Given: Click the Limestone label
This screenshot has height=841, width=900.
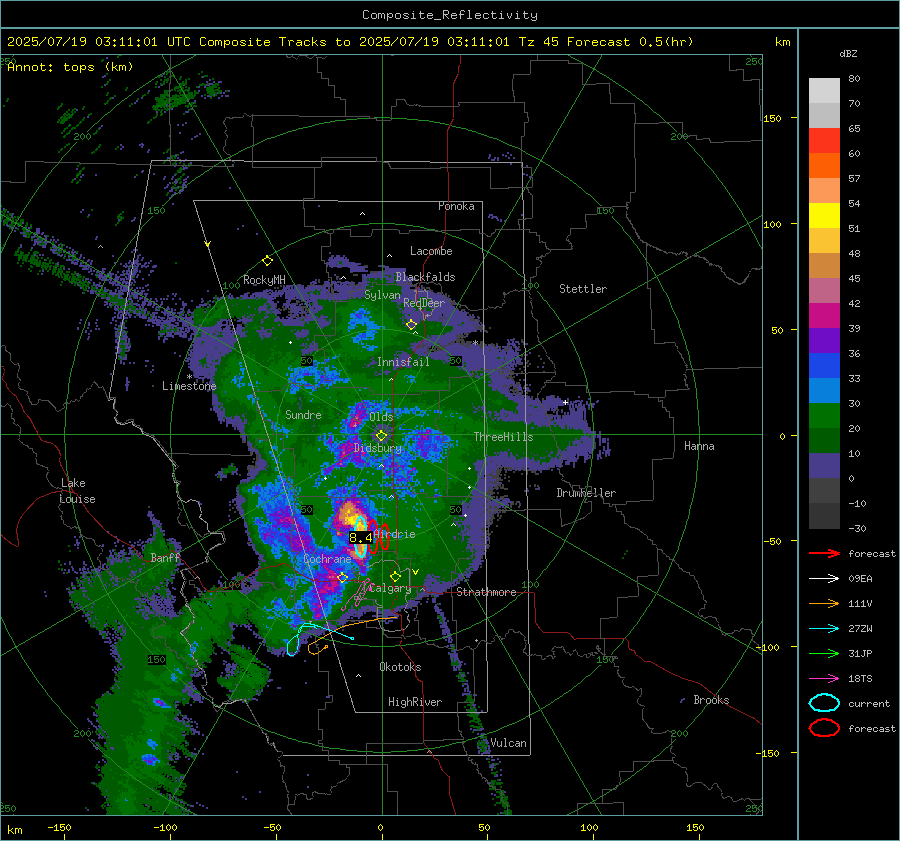Looking at the screenshot, I should (189, 386).
